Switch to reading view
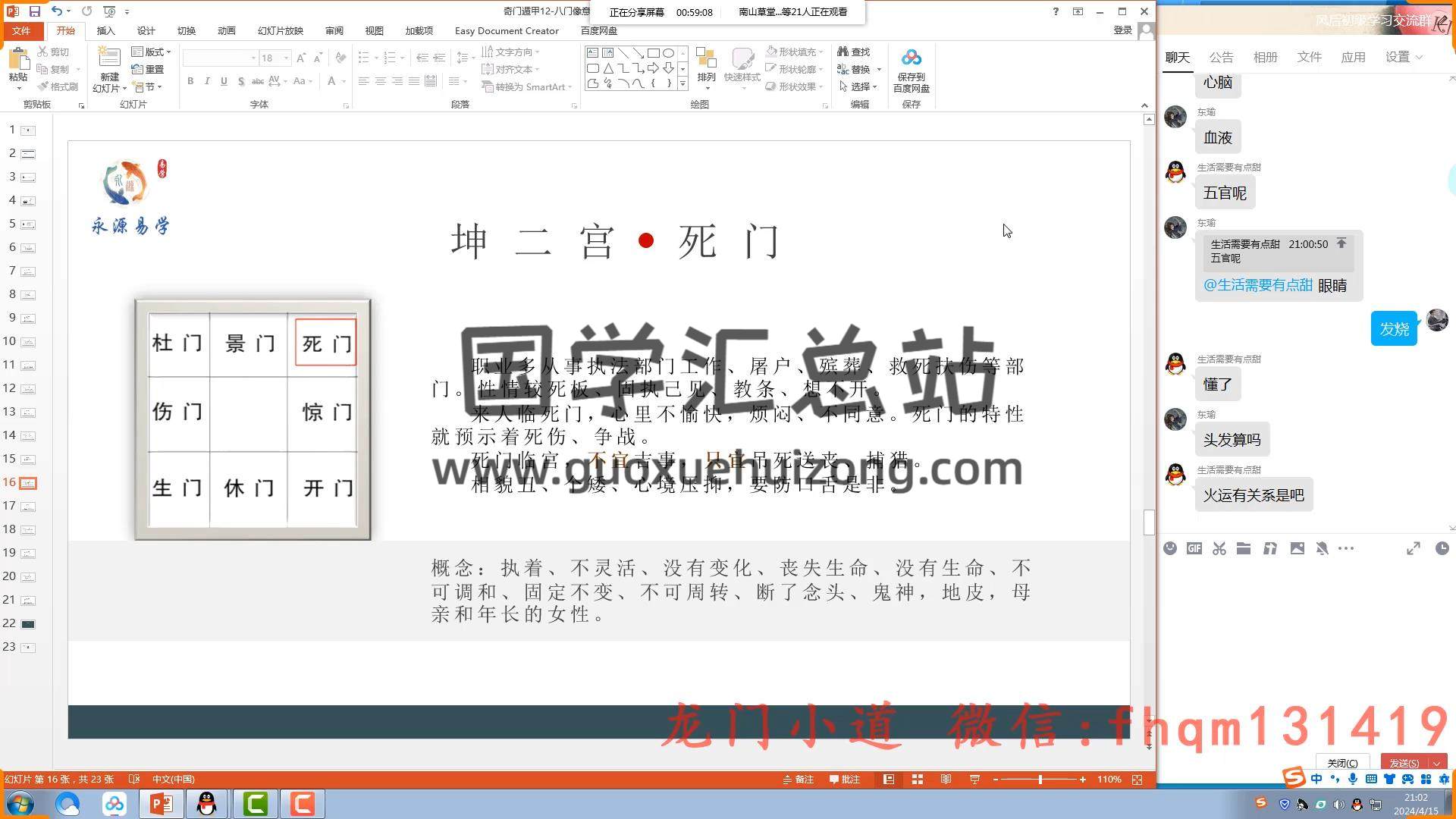Image resolution: width=1456 pixels, height=819 pixels. click(x=946, y=780)
